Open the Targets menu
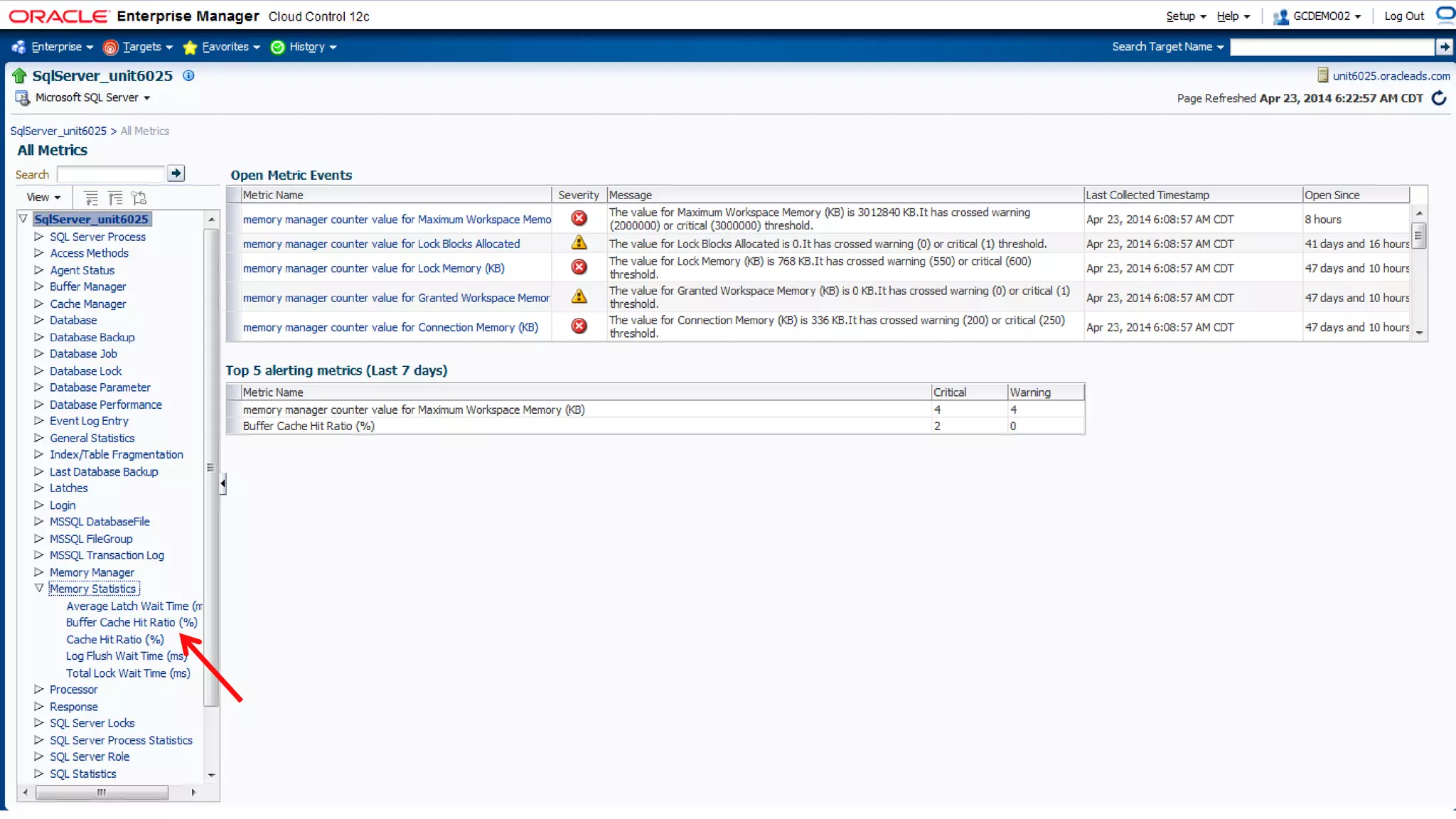1456x819 pixels. [148, 47]
